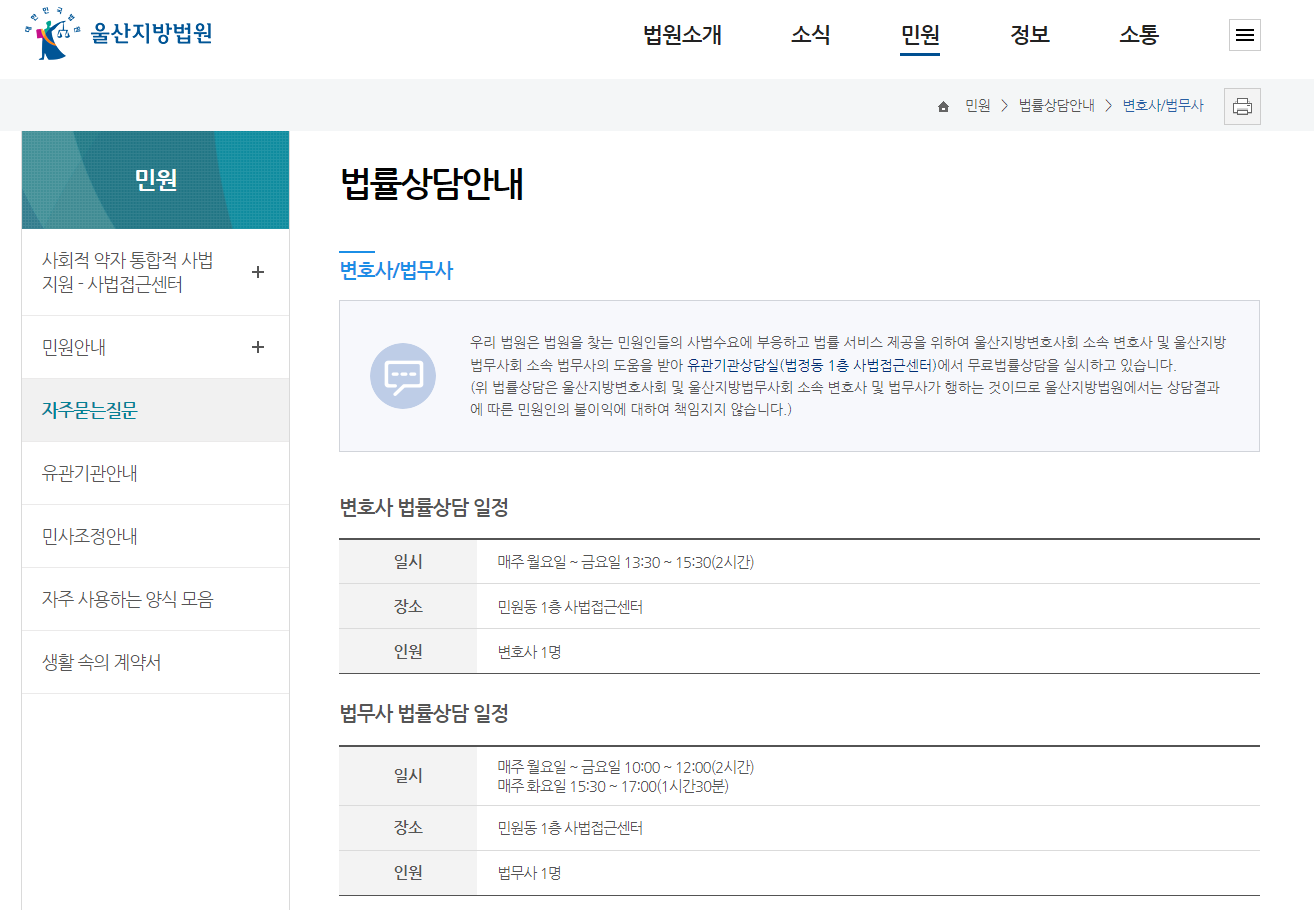1314x910 pixels.
Task: Click 매주 월요일 ~ 금요일 10:00 ~ 12:00 text
Action: pos(626,767)
